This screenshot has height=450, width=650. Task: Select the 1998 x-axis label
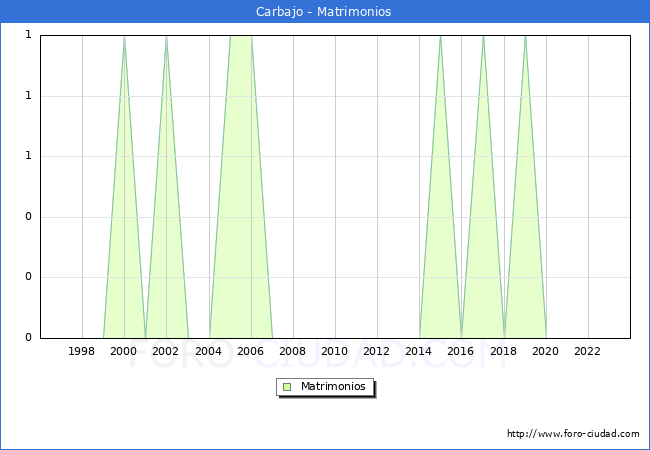click(81, 351)
